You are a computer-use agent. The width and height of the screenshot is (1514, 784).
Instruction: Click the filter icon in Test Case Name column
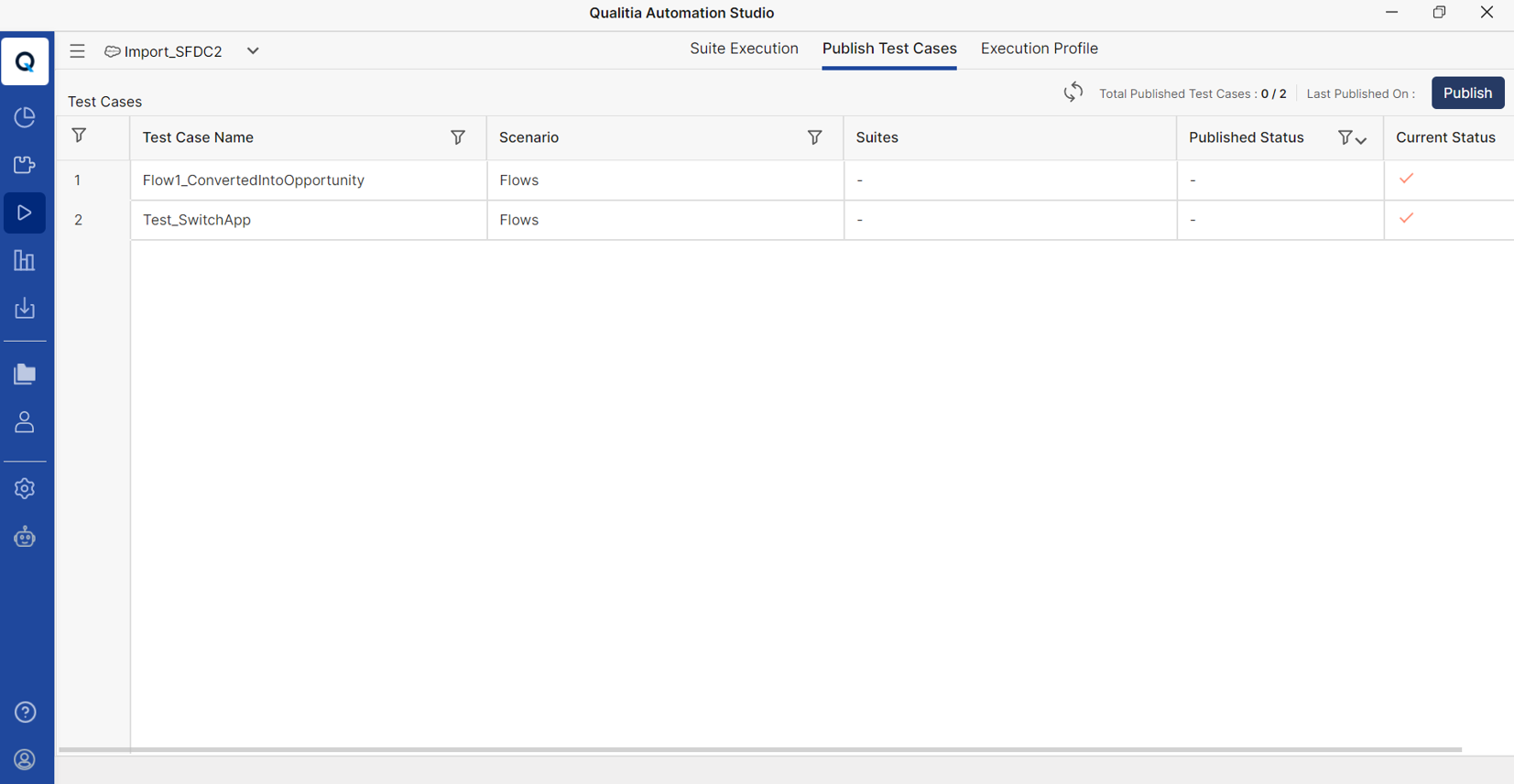(458, 137)
